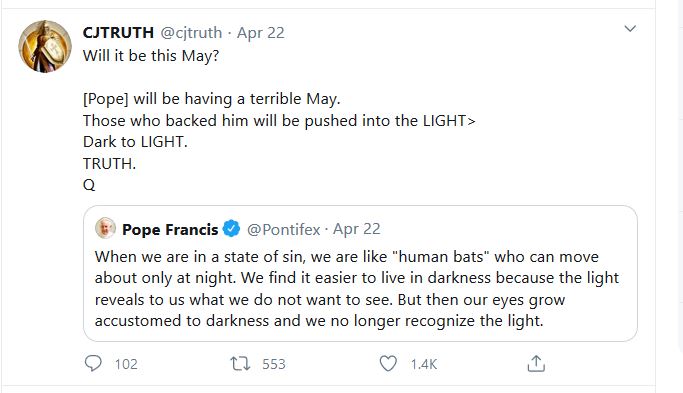
Task: Click the Pope Francis name in quoted tweet
Action: pos(170,229)
